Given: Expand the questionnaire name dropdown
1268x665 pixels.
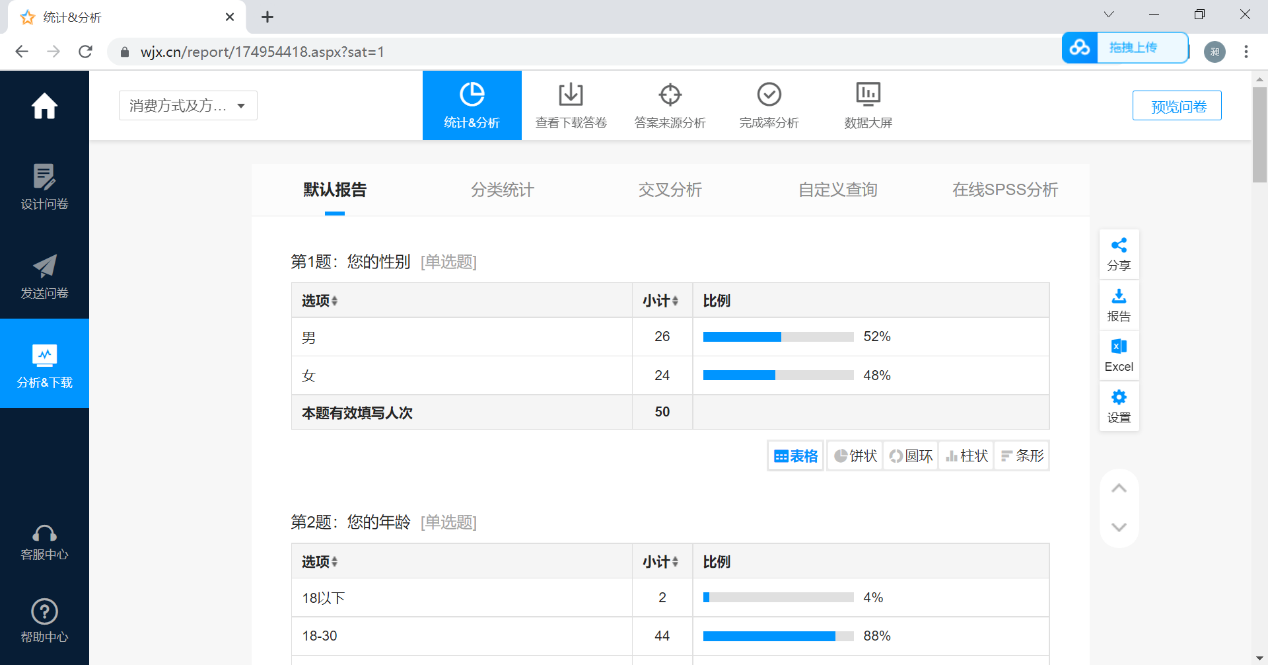Looking at the screenshot, I should click(x=188, y=106).
